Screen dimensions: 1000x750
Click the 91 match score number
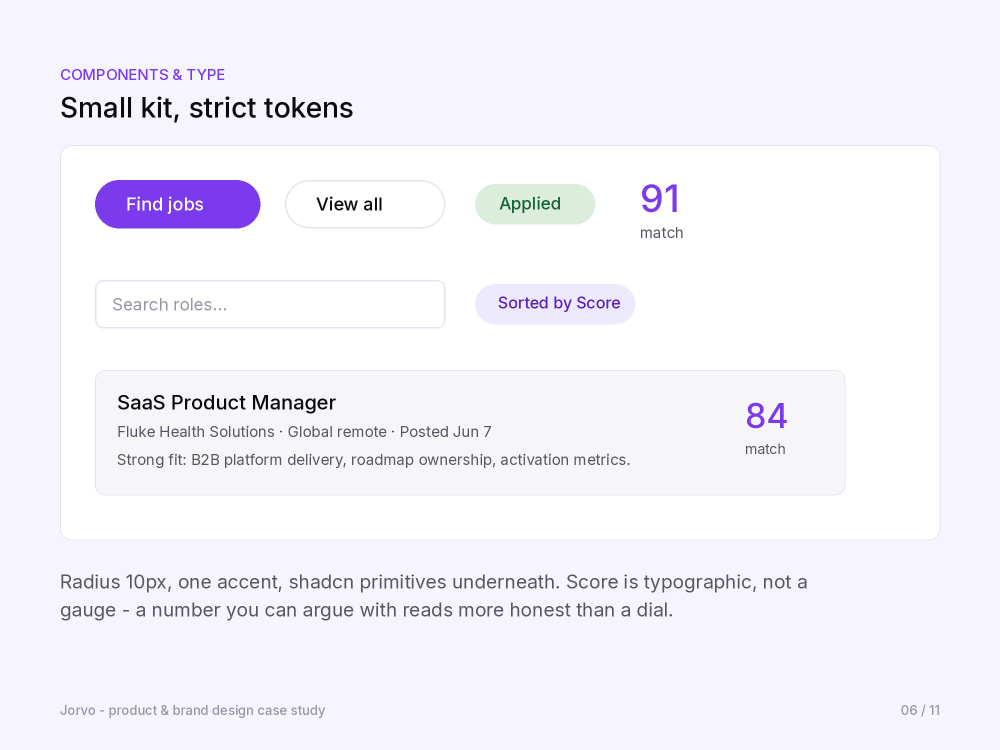point(660,198)
